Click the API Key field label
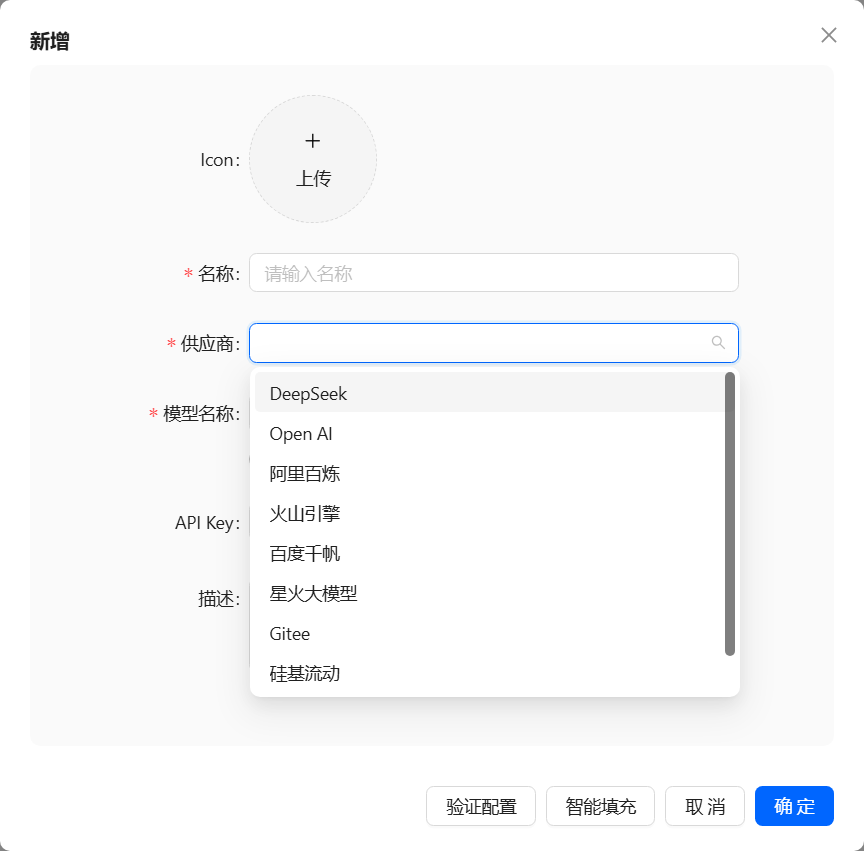This screenshot has height=851, width=864. (205, 523)
